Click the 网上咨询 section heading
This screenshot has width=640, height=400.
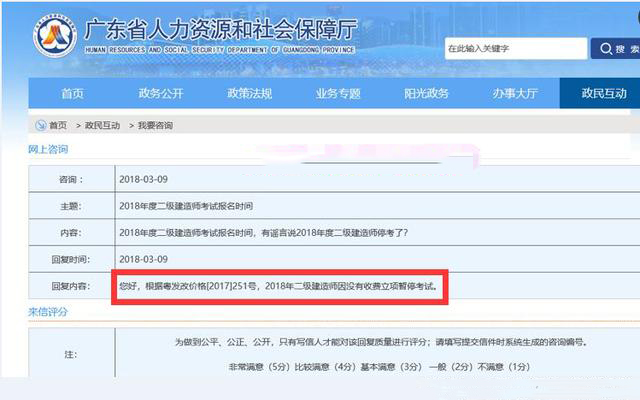click(48, 149)
